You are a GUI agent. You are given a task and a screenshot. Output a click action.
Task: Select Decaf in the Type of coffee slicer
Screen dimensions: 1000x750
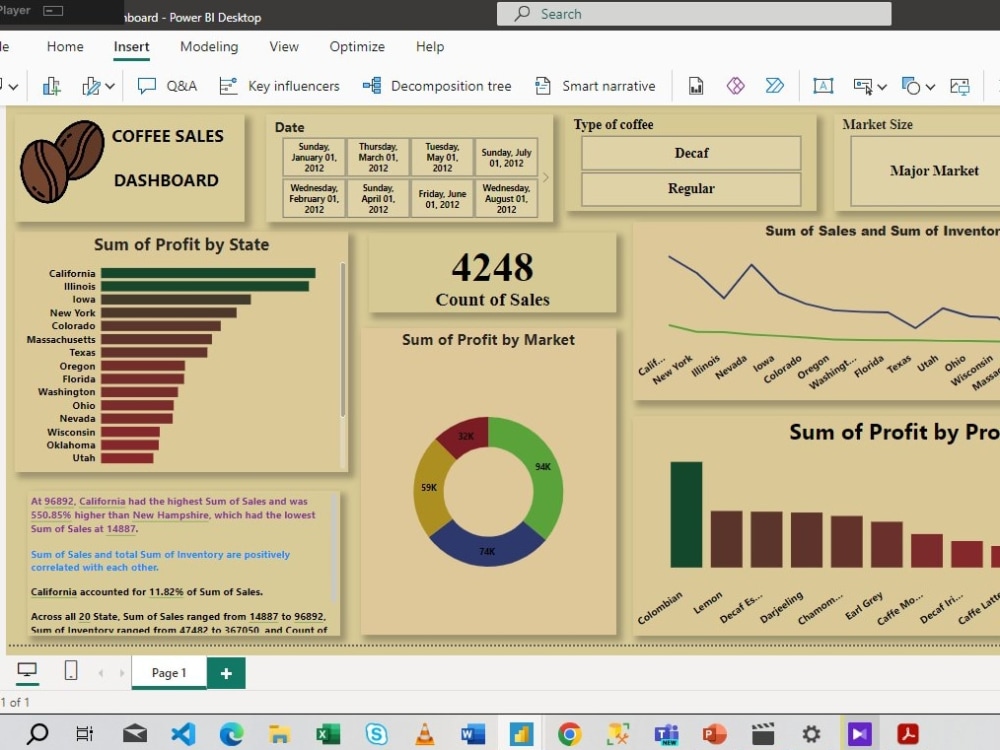[691, 153]
